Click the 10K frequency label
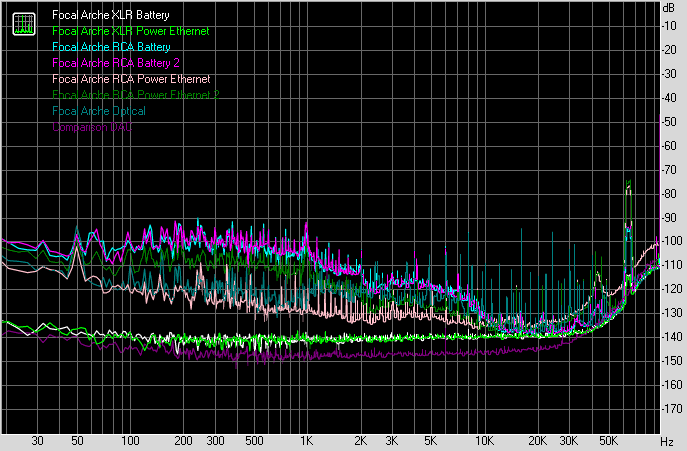The height and width of the screenshot is (451, 687). 485,441
